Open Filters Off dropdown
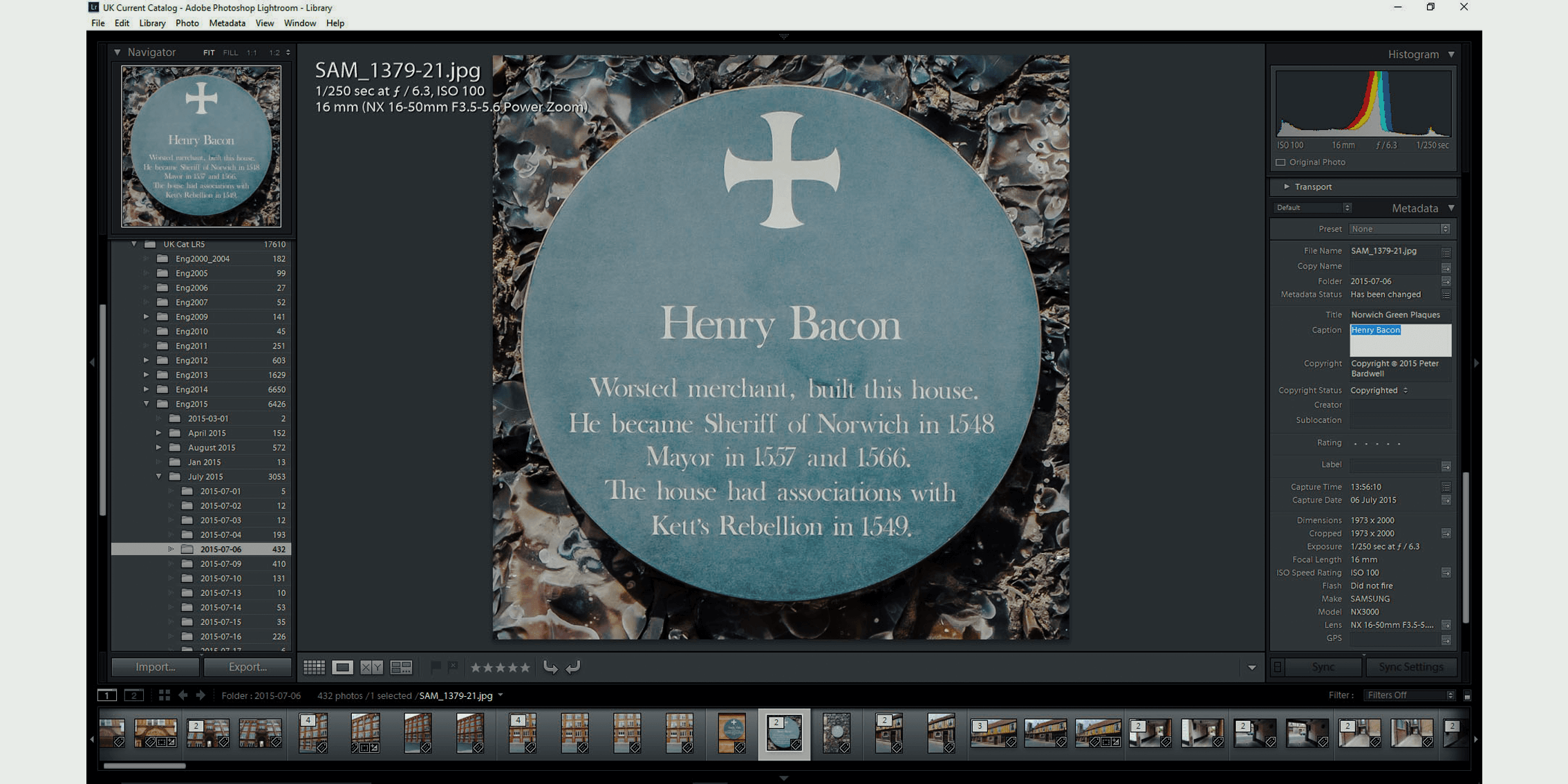1568x784 pixels. (x=1408, y=696)
